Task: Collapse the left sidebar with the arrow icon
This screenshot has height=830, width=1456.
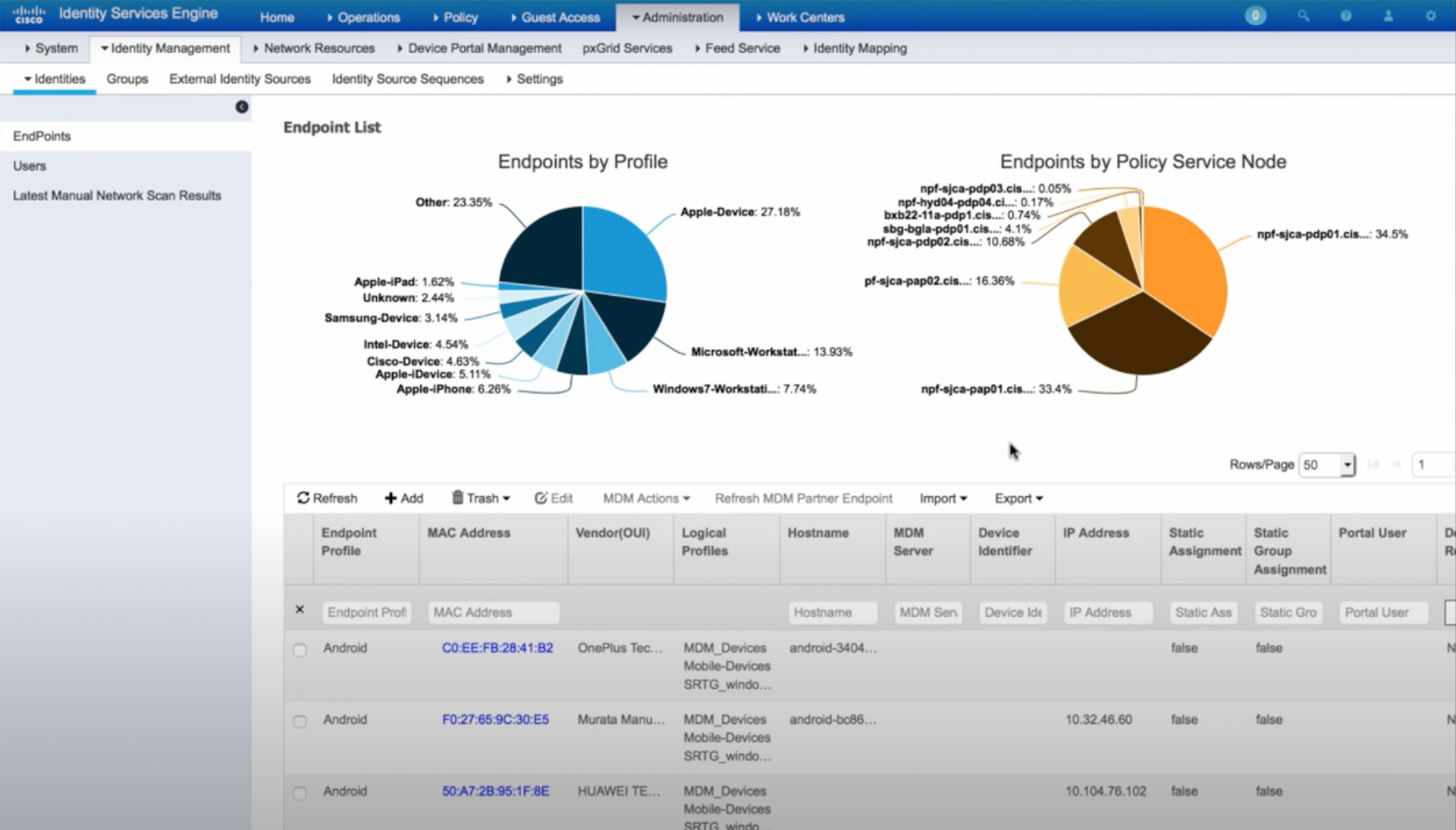Action: [242, 107]
